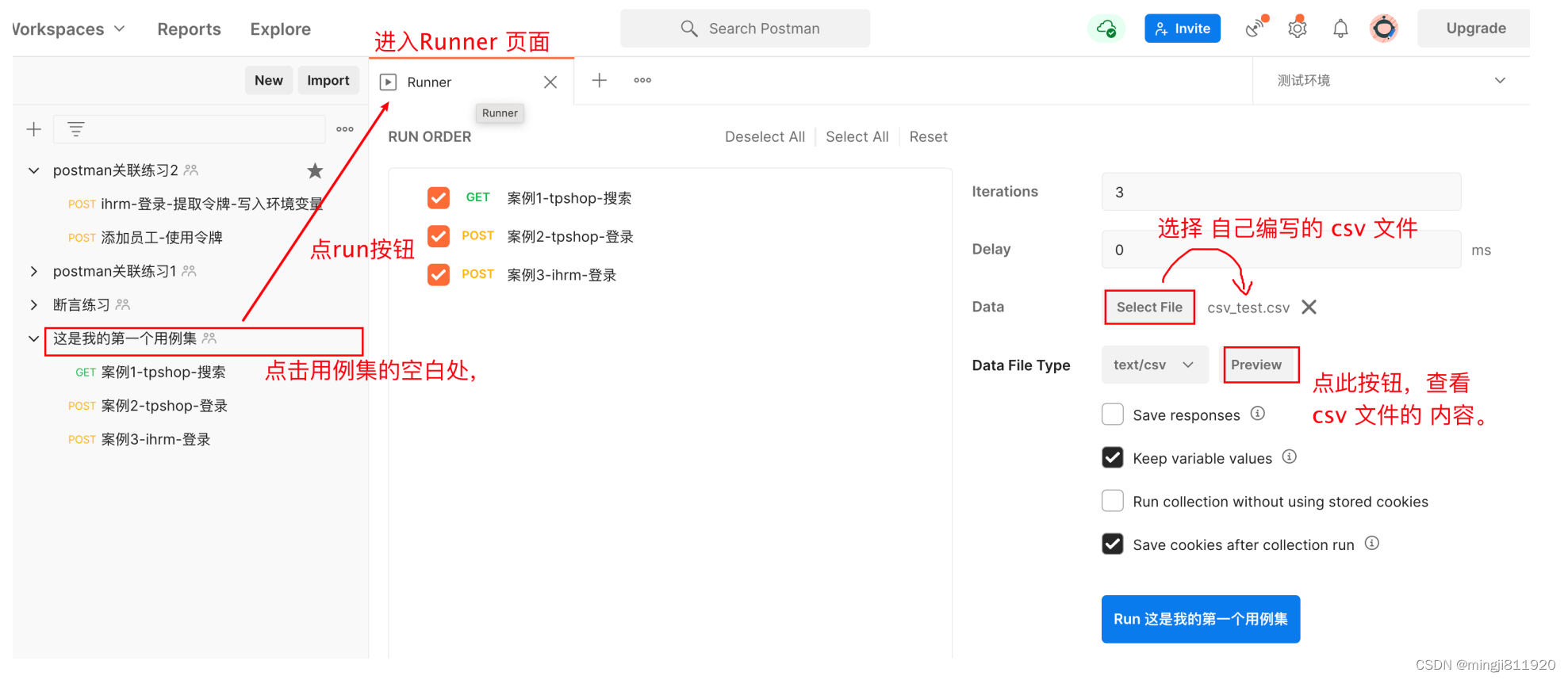Click the Invite button
The height and width of the screenshot is (680, 1568).
point(1182,29)
